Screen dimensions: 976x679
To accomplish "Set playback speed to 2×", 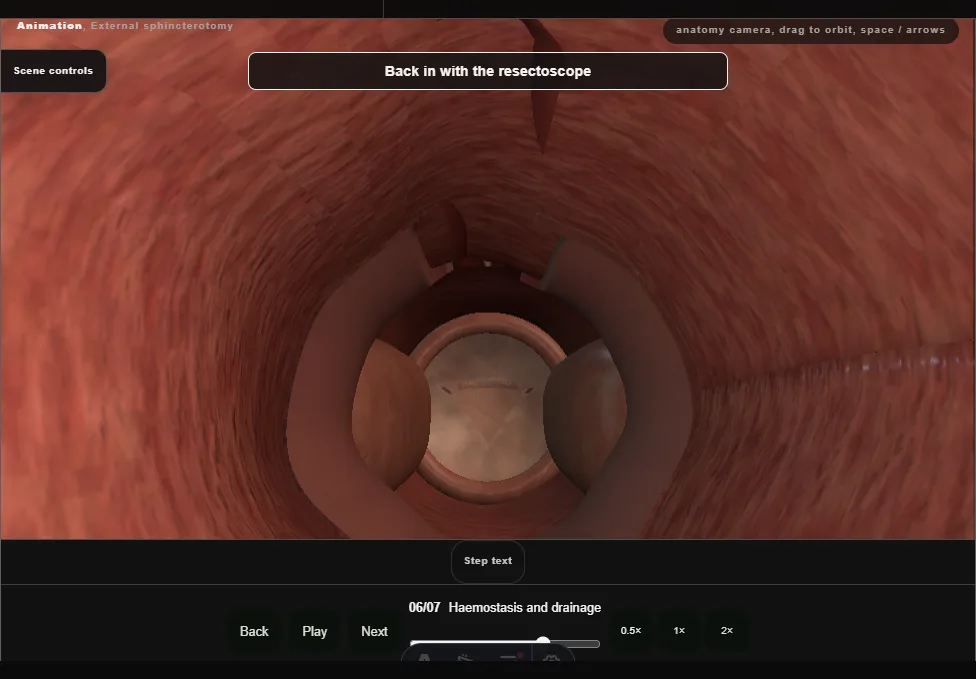I will 726,631.
